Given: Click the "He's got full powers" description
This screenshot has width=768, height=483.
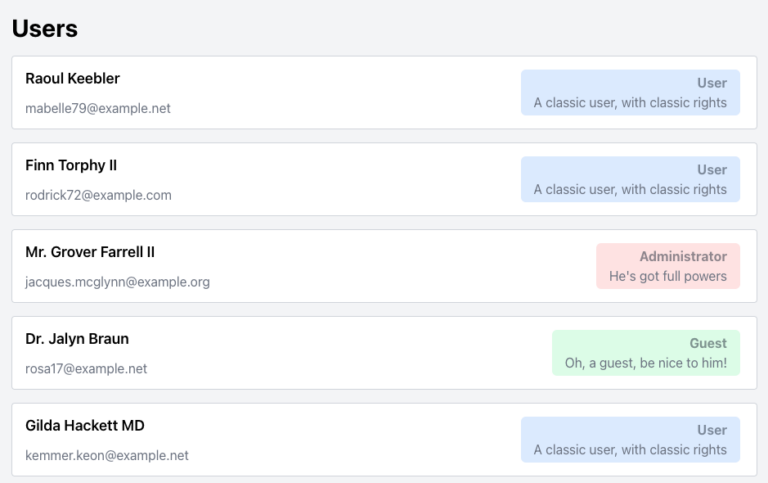Looking at the screenshot, I should tap(668, 276).
